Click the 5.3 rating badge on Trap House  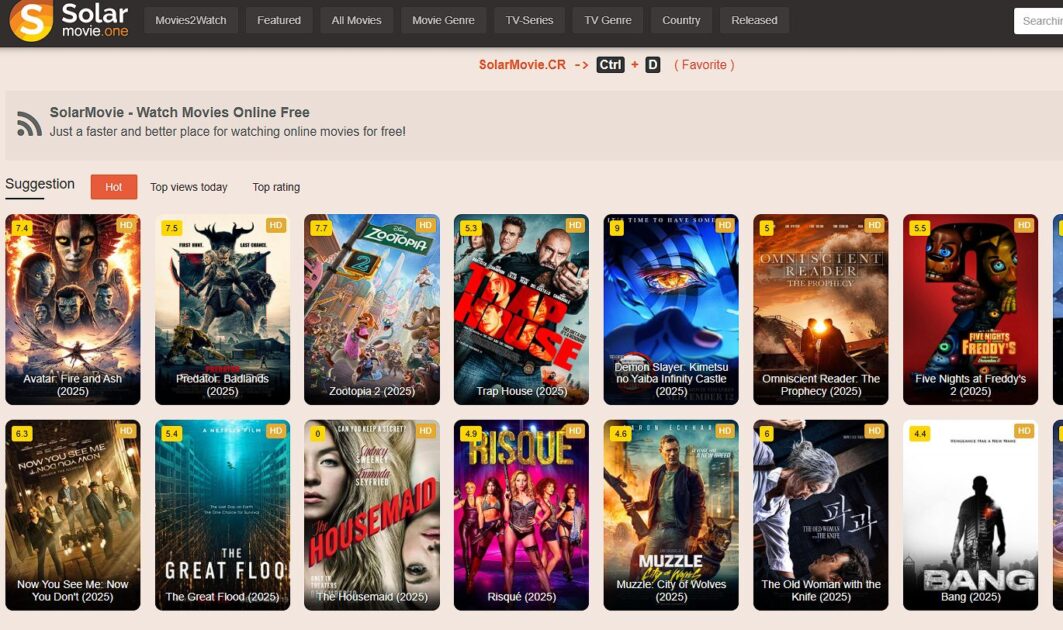pyautogui.click(x=470, y=228)
